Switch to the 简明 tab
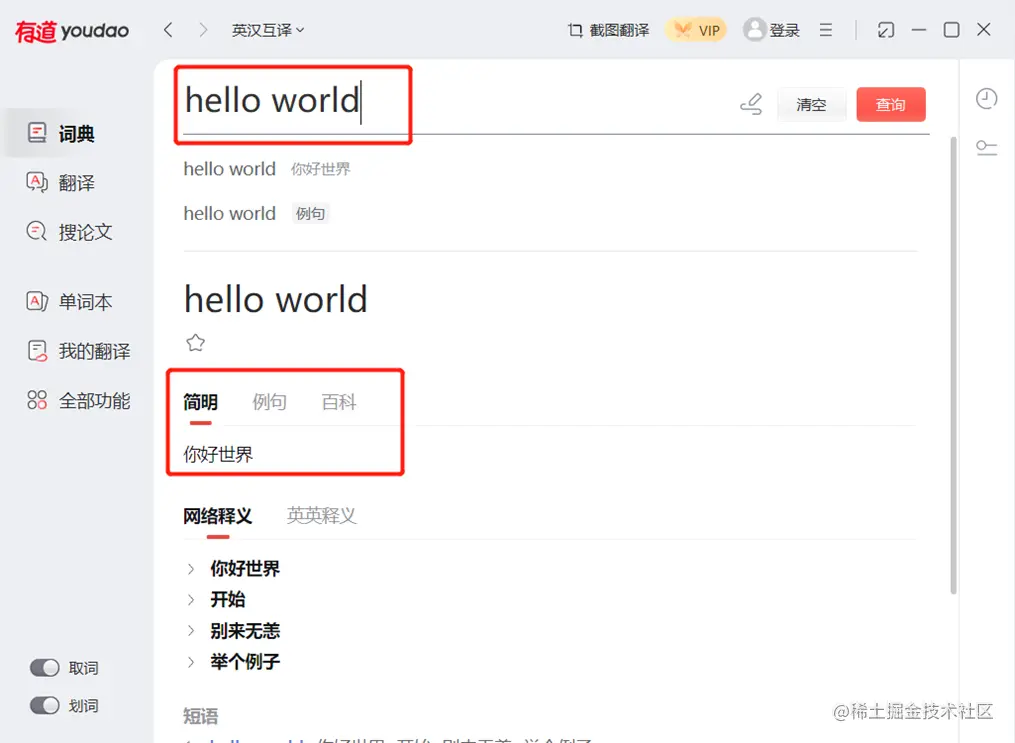The height and width of the screenshot is (743, 1015). coord(201,403)
